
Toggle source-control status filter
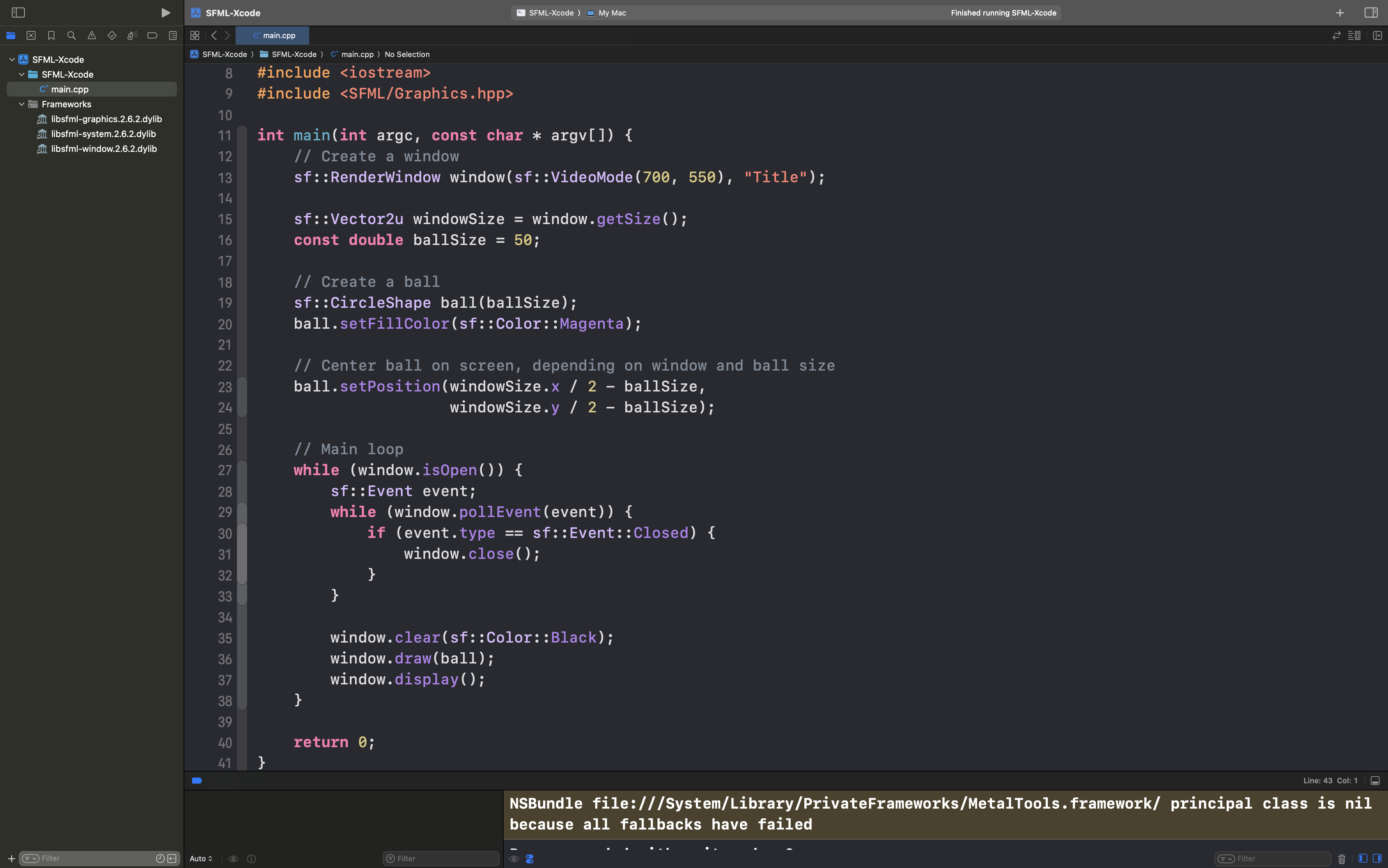click(171, 859)
